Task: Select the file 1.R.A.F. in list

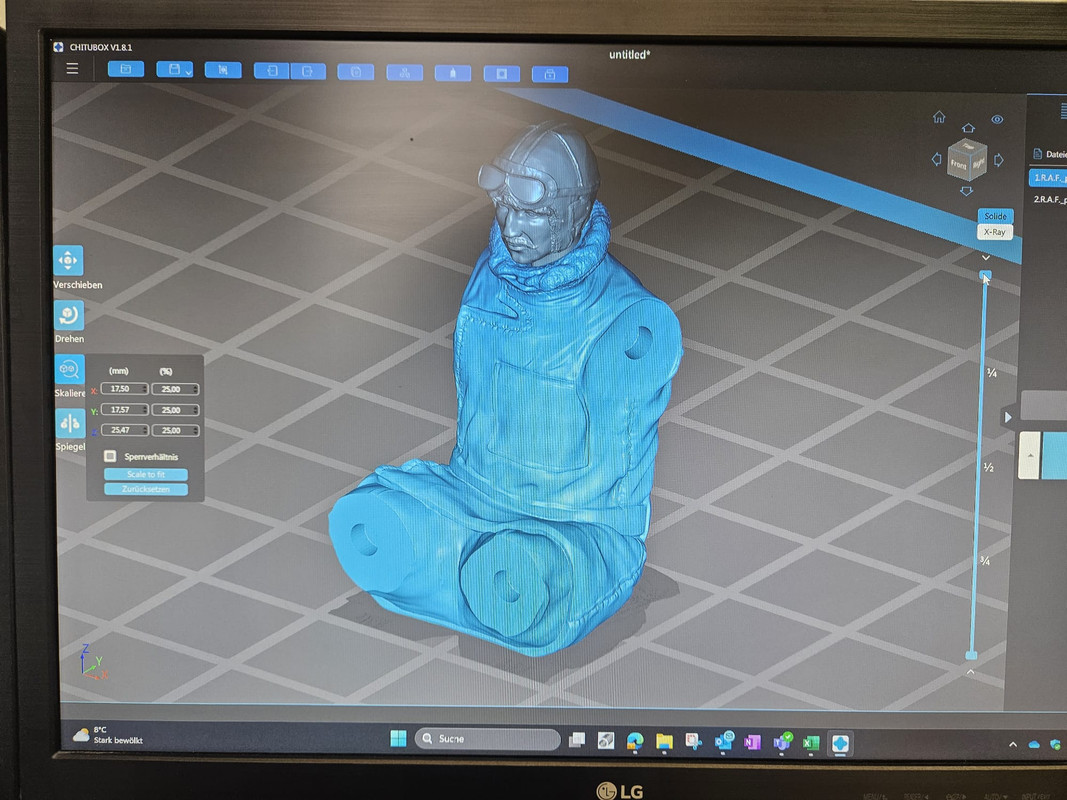Action: pyautogui.click(x=1047, y=178)
